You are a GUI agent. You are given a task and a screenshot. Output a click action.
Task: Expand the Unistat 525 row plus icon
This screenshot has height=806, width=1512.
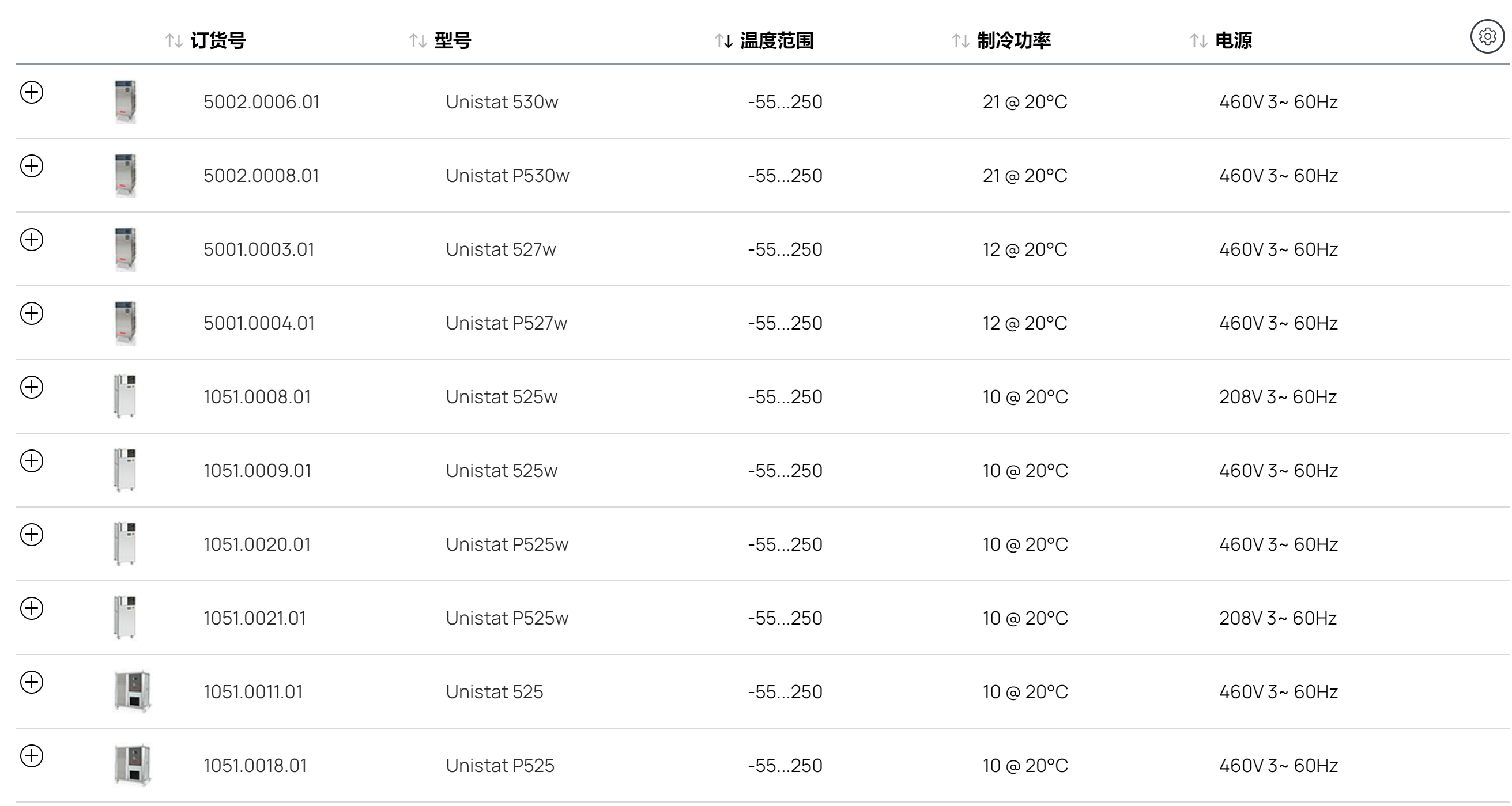(x=32, y=682)
